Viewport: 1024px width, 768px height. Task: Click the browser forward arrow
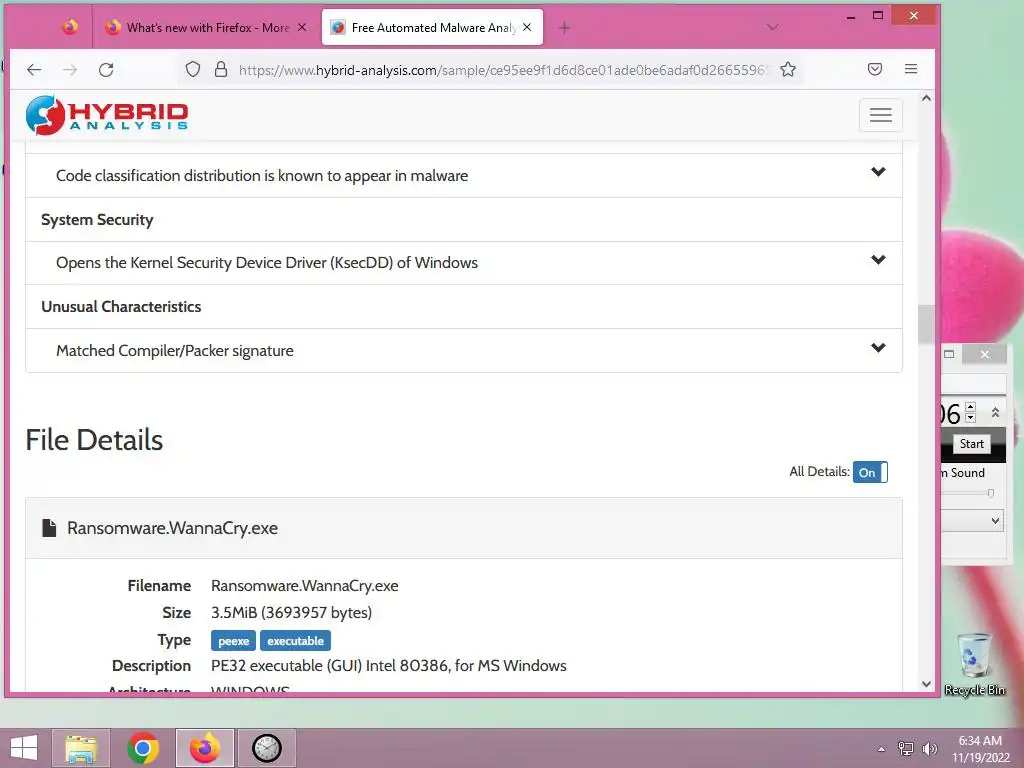(x=70, y=70)
